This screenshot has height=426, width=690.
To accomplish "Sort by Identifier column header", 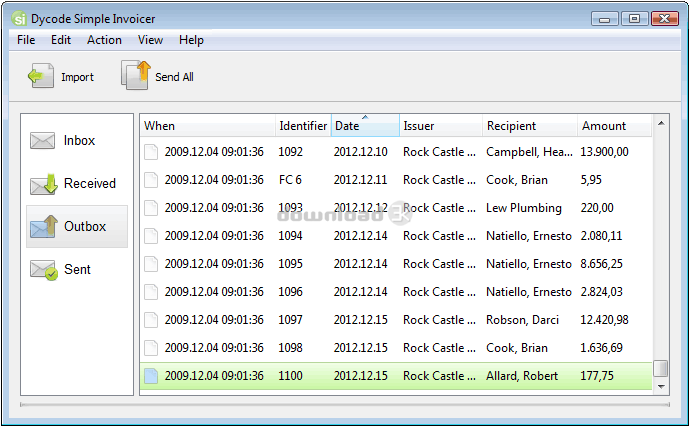I will (303, 126).
